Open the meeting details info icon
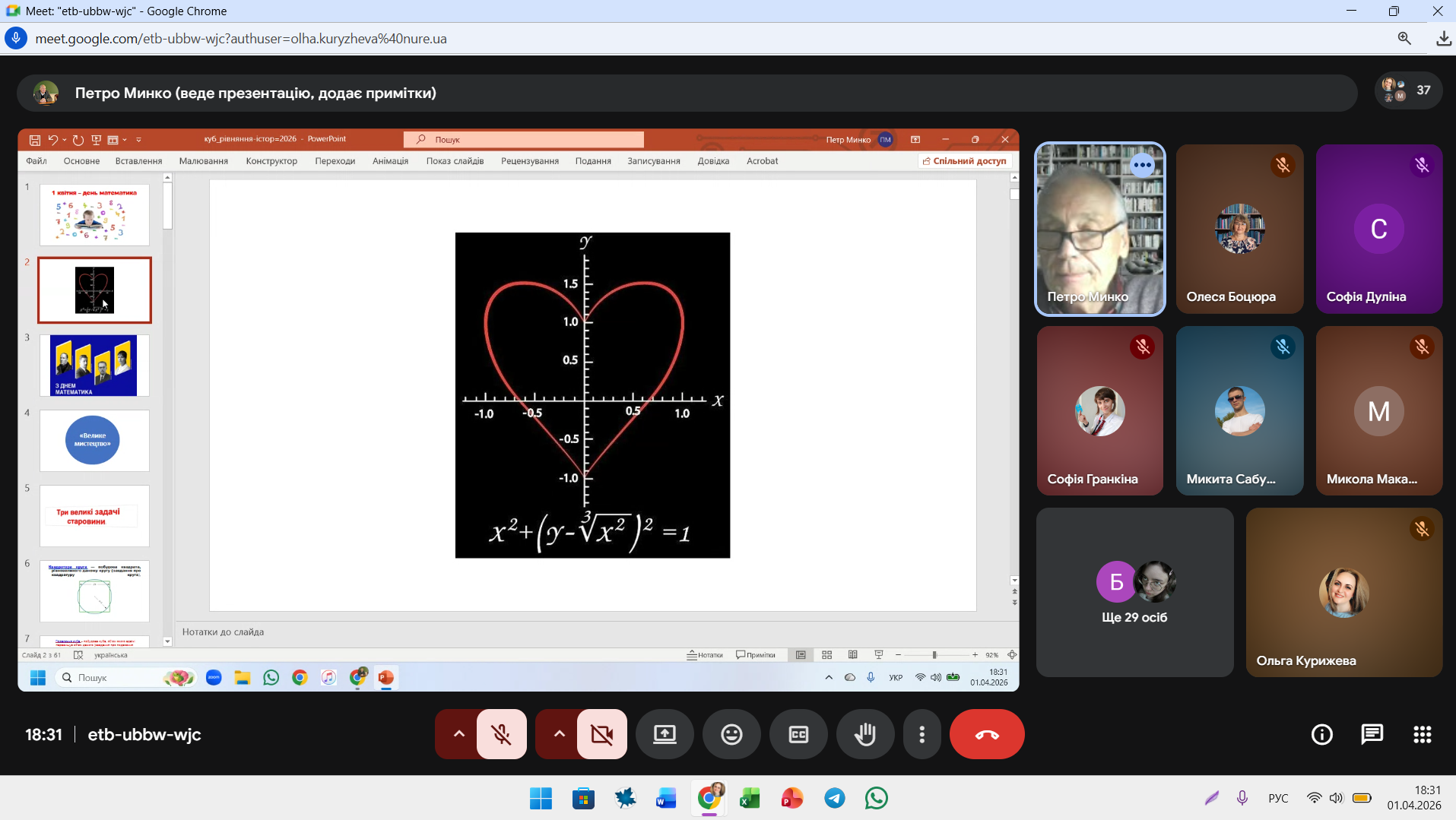The image size is (1456, 820). (1321, 734)
